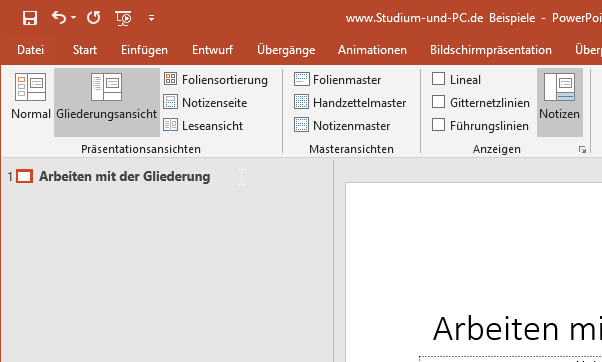The height and width of the screenshot is (362, 602).
Task: Switch to the Einfügen tab
Action: pyautogui.click(x=144, y=50)
